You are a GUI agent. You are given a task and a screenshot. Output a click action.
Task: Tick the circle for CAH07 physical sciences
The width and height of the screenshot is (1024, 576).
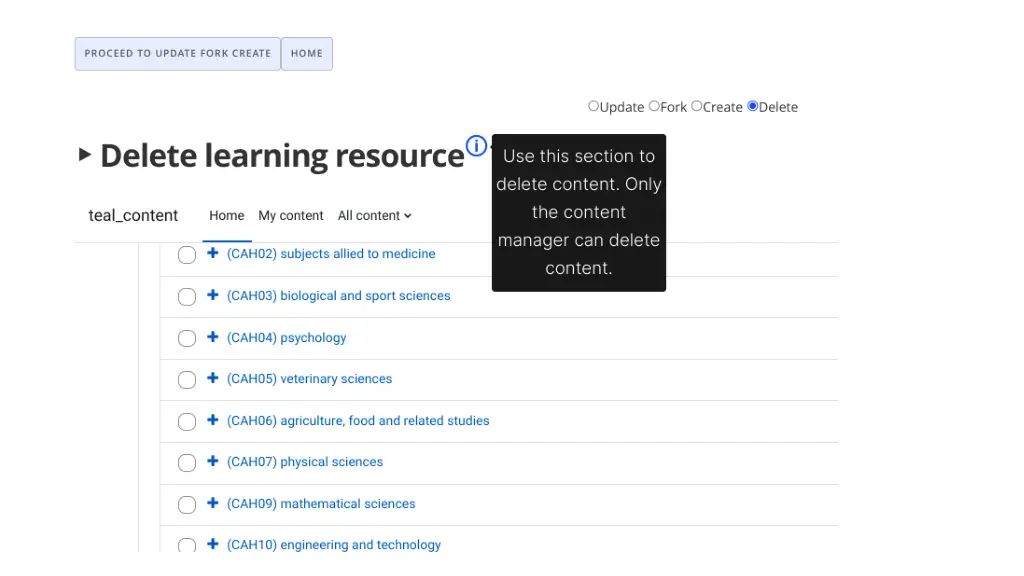click(187, 462)
